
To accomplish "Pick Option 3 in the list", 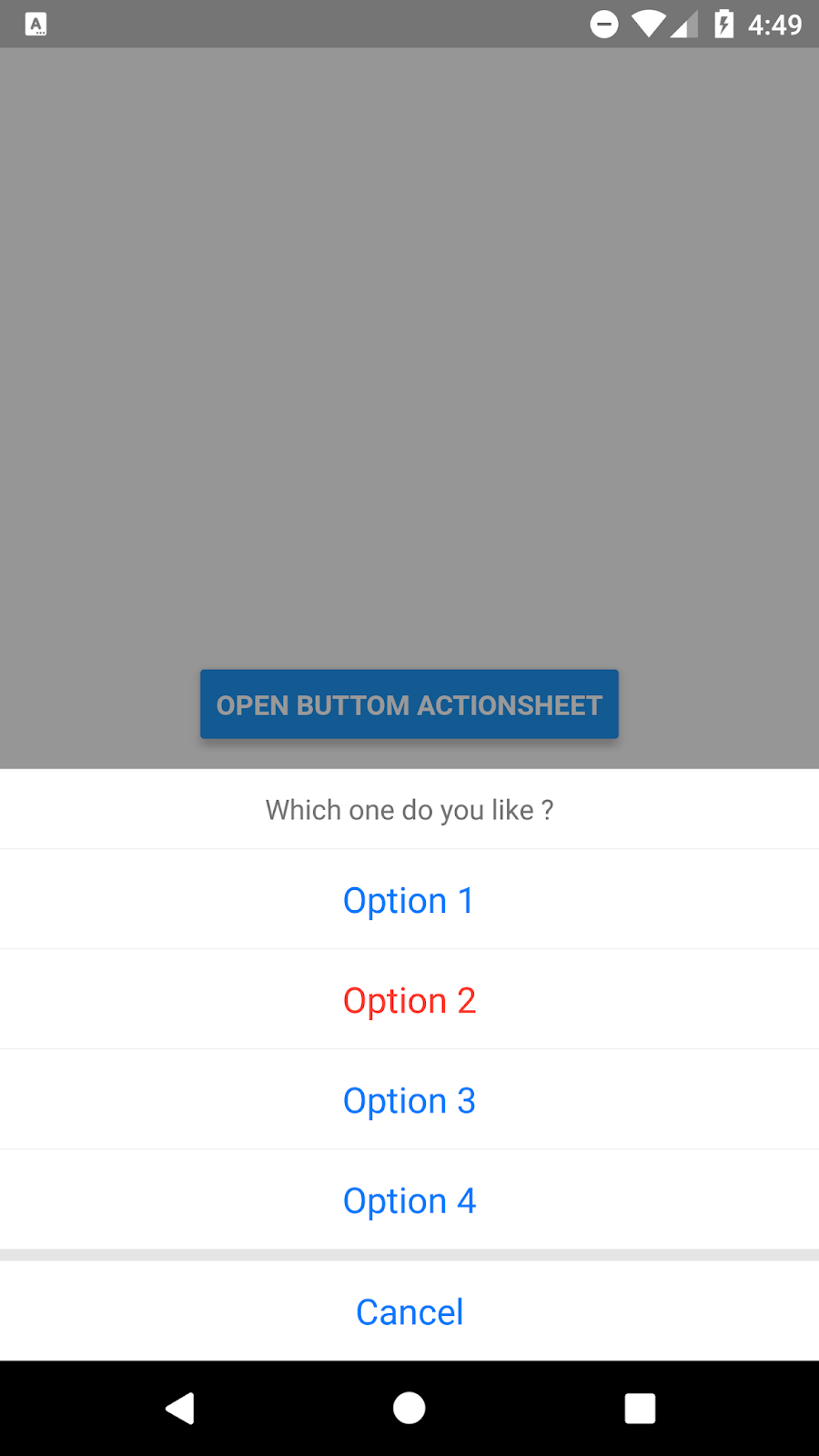I will pyautogui.click(x=409, y=1099).
